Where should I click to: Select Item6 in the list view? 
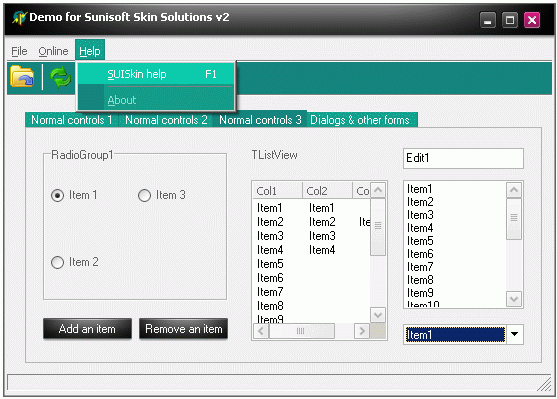pyautogui.click(x=270, y=278)
